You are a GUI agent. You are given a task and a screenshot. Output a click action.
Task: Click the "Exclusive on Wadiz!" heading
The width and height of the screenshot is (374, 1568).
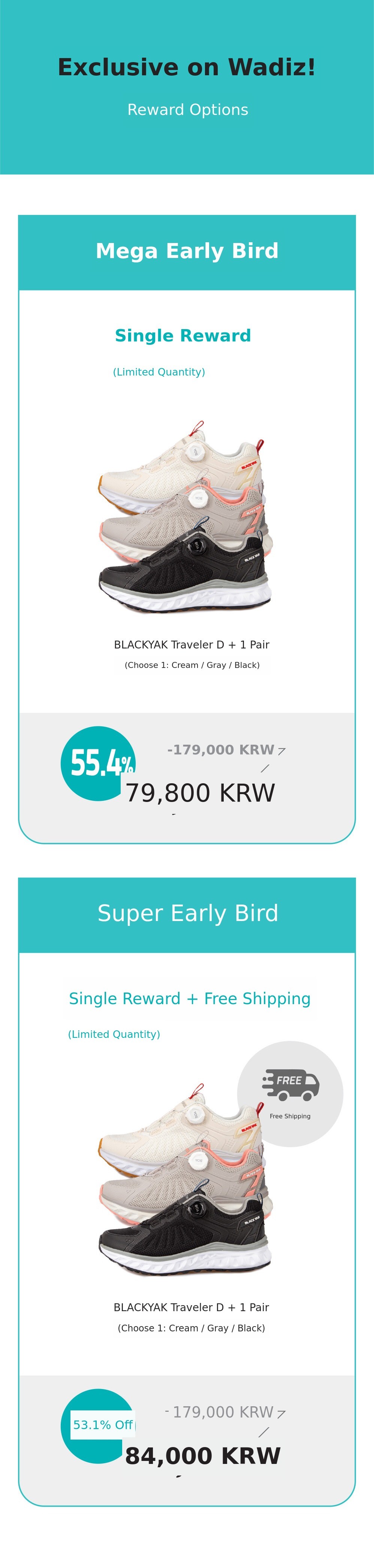click(x=187, y=67)
